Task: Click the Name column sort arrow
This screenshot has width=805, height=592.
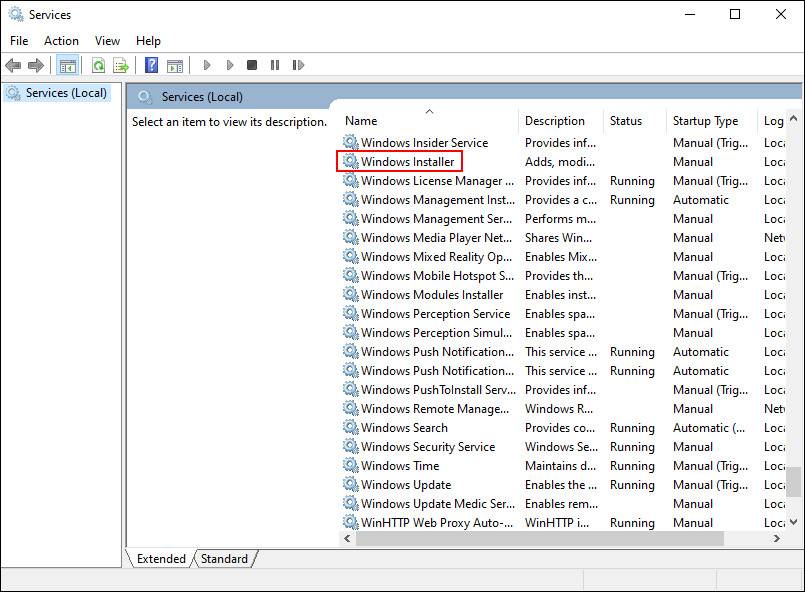Action: [x=429, y=112]
